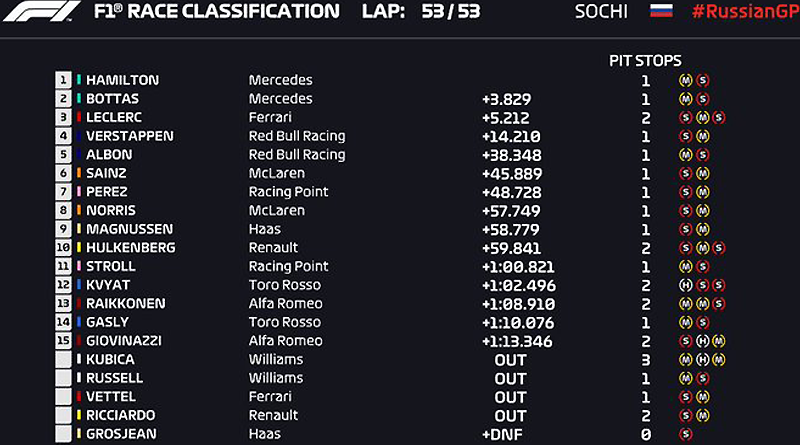Click the SOCHI location label

point(601,12)
